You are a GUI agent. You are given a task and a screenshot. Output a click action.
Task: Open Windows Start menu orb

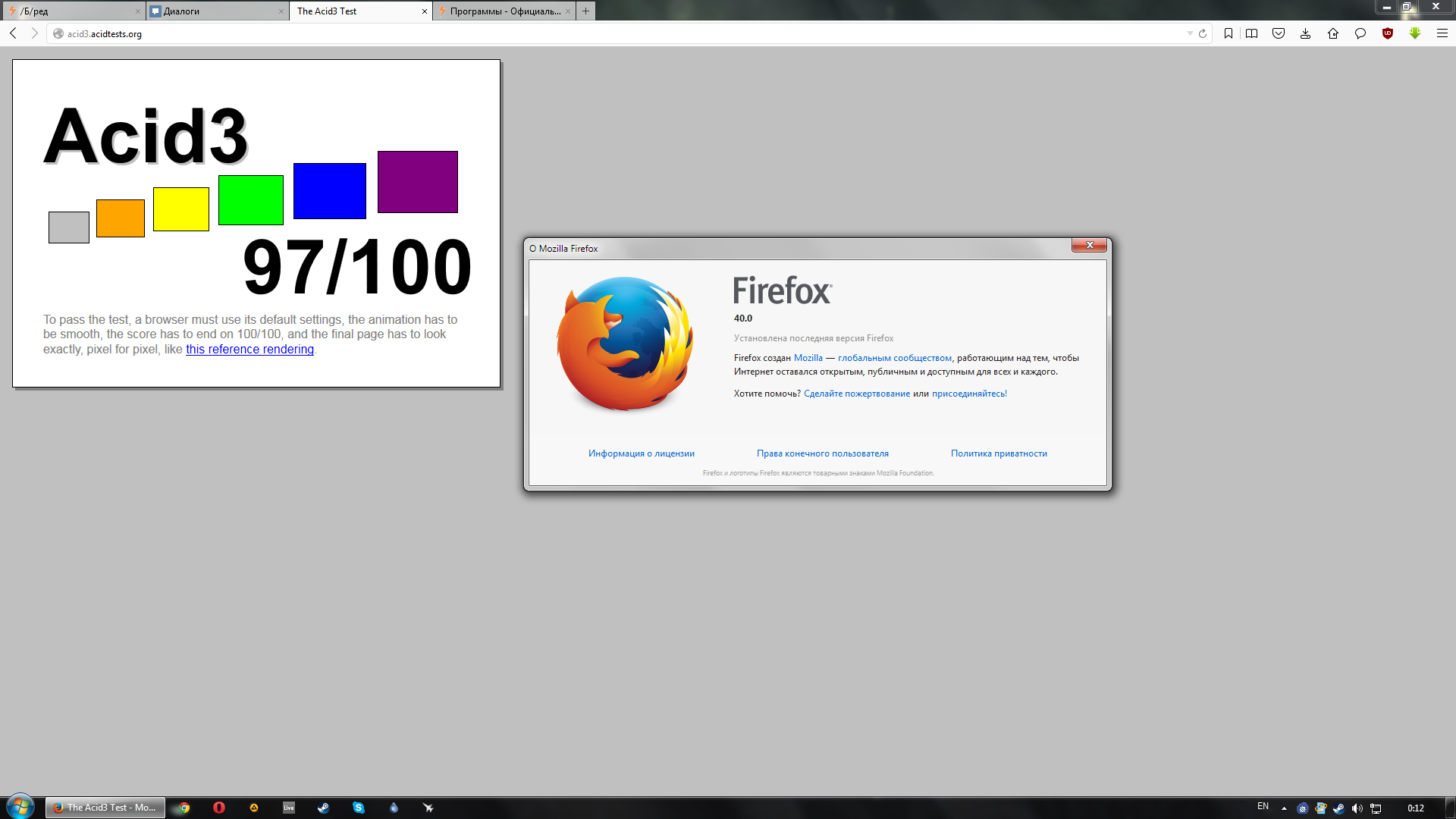click(20, 806)
